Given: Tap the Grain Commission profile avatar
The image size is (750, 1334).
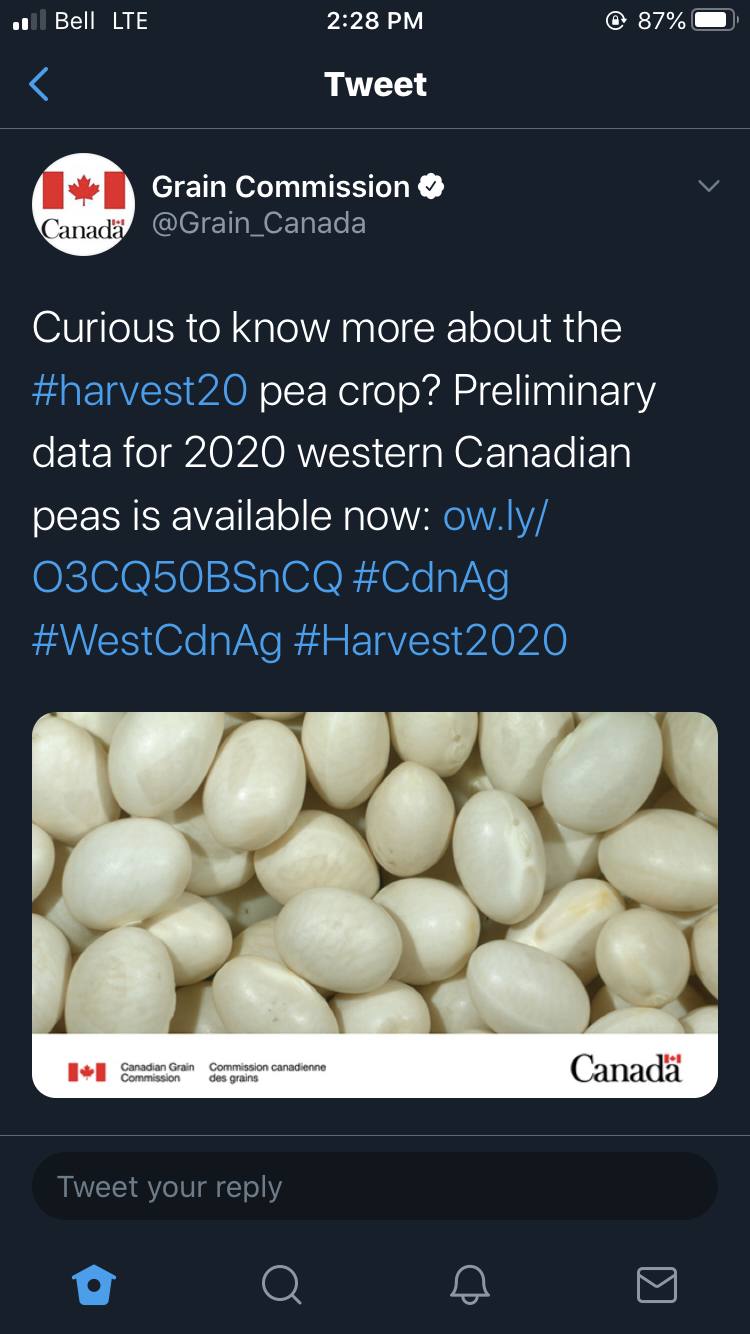Looking at the screenshot, I should 84,204.
